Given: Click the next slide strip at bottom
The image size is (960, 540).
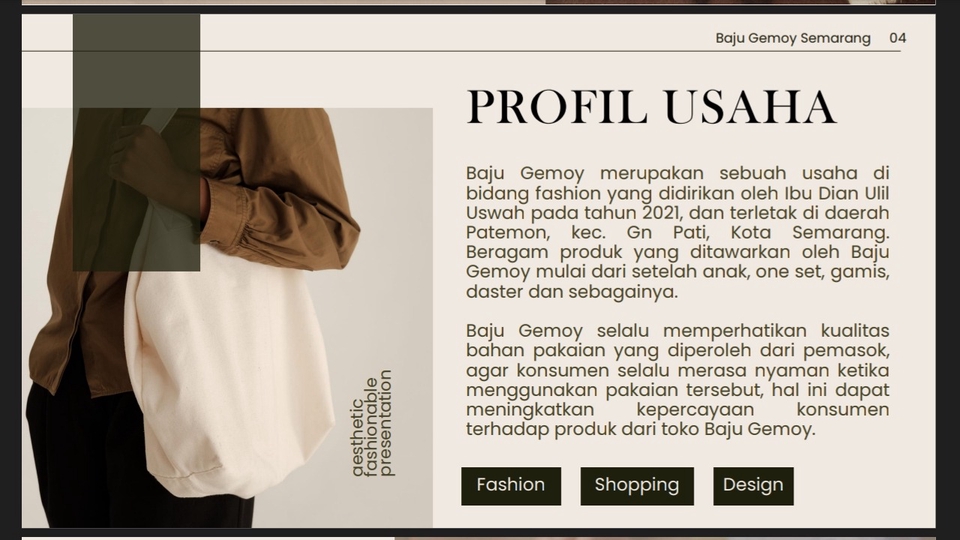Looking at the screenshot, I should click(x=479, y=538).
